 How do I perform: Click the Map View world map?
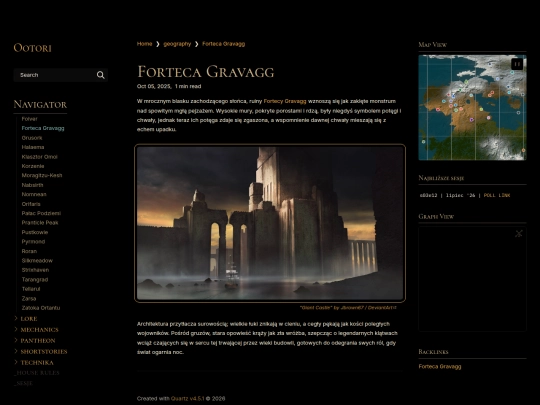pyautogui.click(x=472, y=107)
